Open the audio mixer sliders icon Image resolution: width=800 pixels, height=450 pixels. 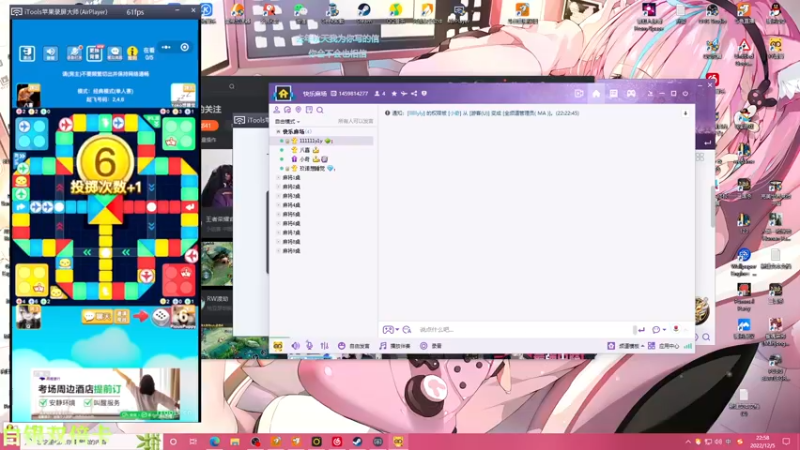click(324, 346)
